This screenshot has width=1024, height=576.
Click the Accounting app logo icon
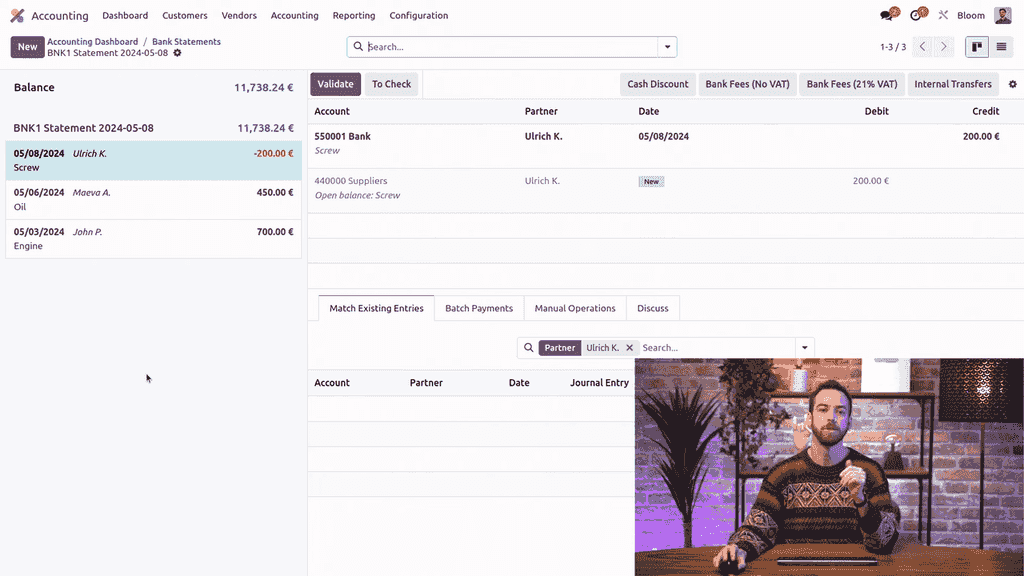click(17, 16)
